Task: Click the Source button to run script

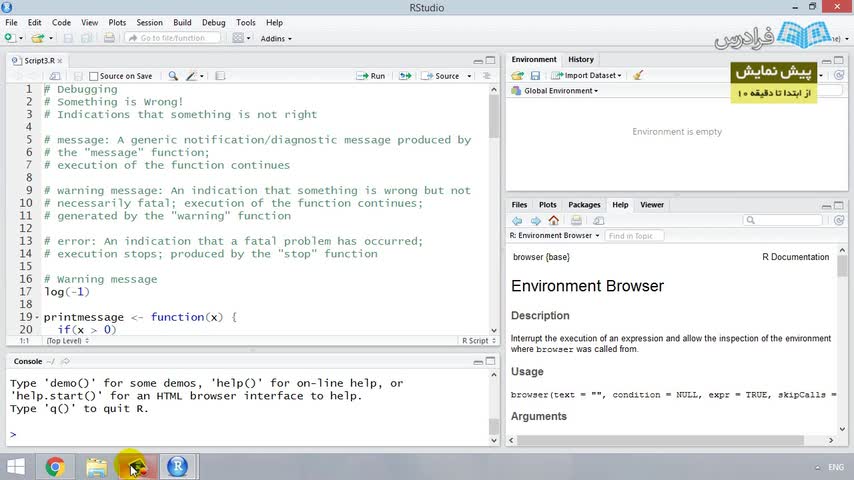Action: [x=441, y=76]
